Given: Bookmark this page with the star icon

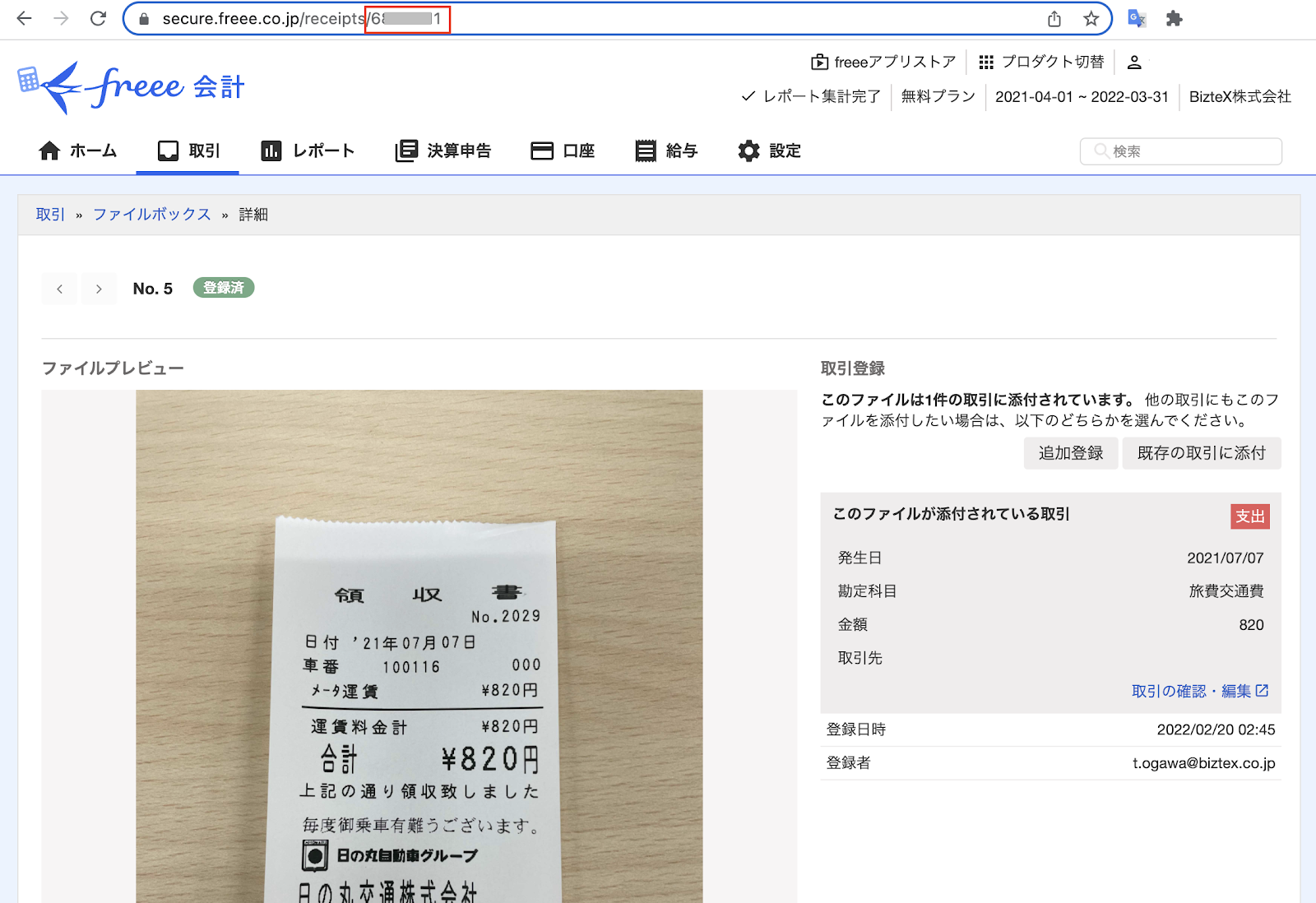Looking at the screenshot, I should tap(1091, 19).
